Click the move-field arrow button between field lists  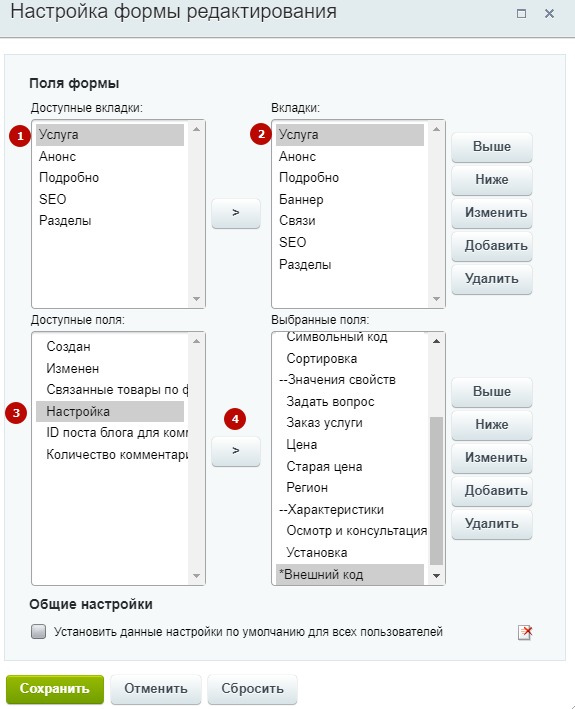(x=236, y=451)
